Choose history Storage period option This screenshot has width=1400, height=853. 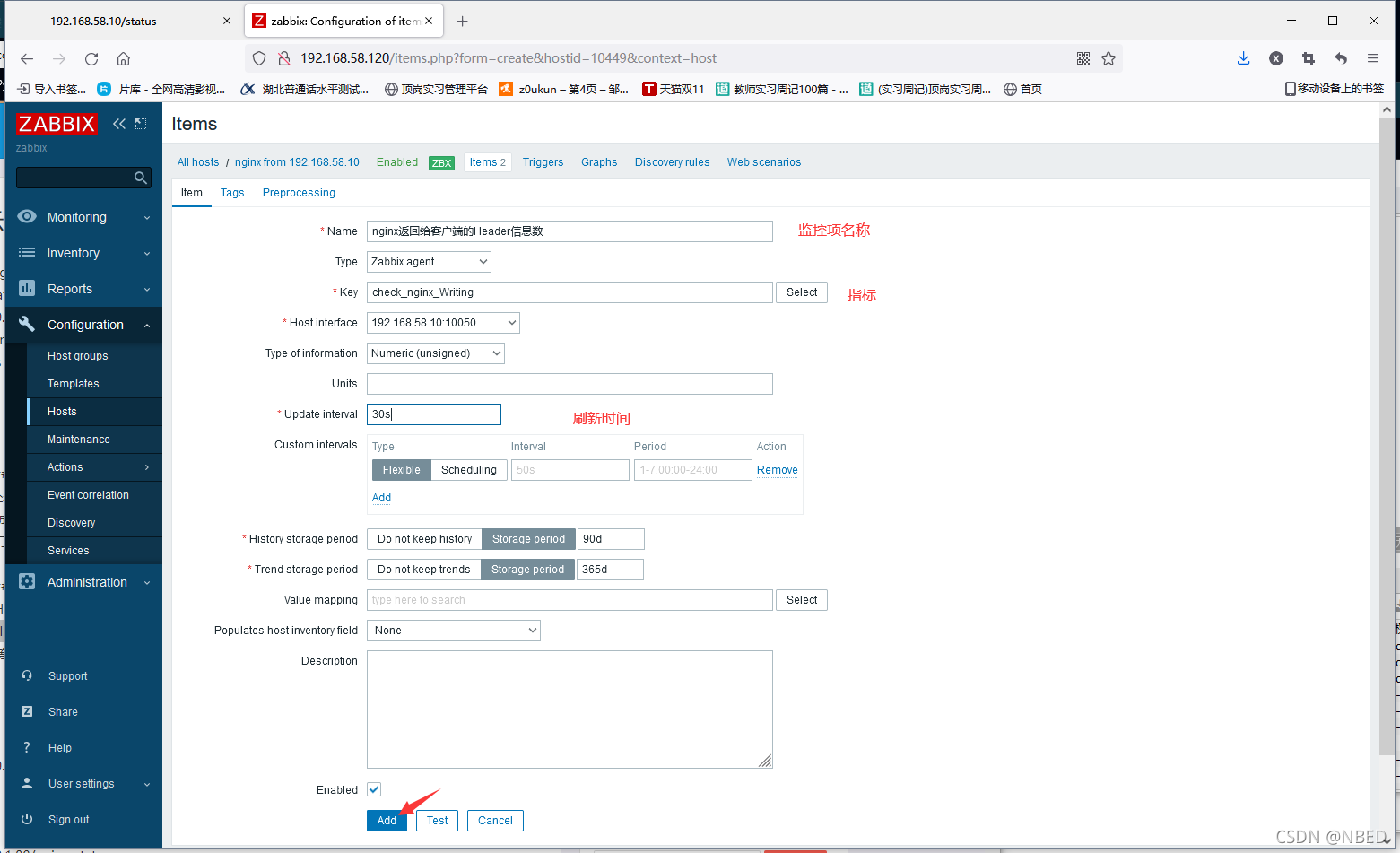[x=528, y=538]
